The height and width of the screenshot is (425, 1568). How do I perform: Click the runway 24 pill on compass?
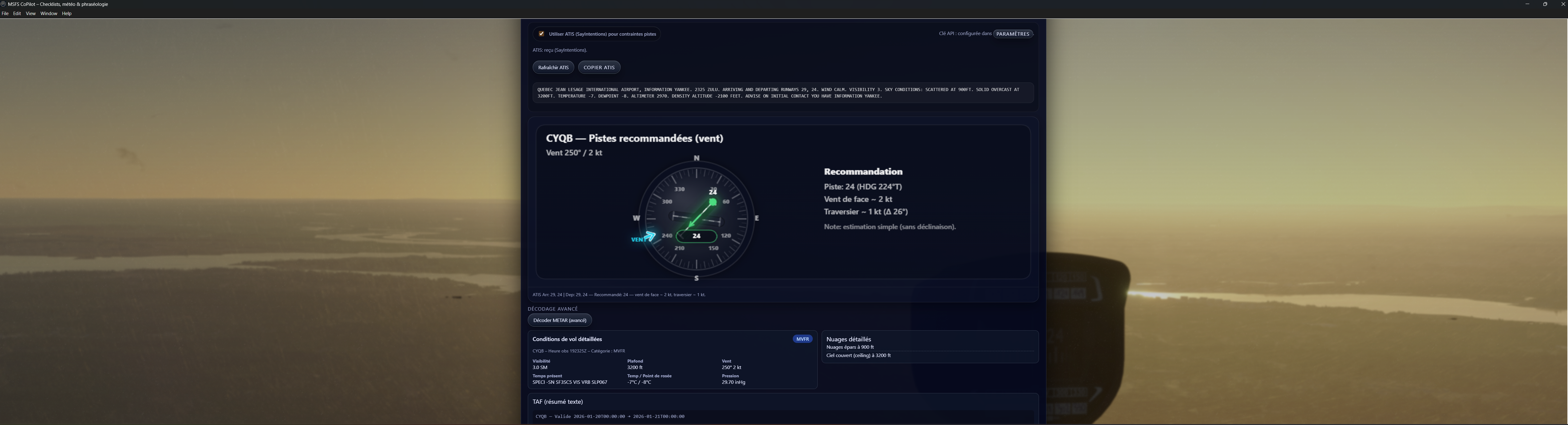click(x=696, y=236)
